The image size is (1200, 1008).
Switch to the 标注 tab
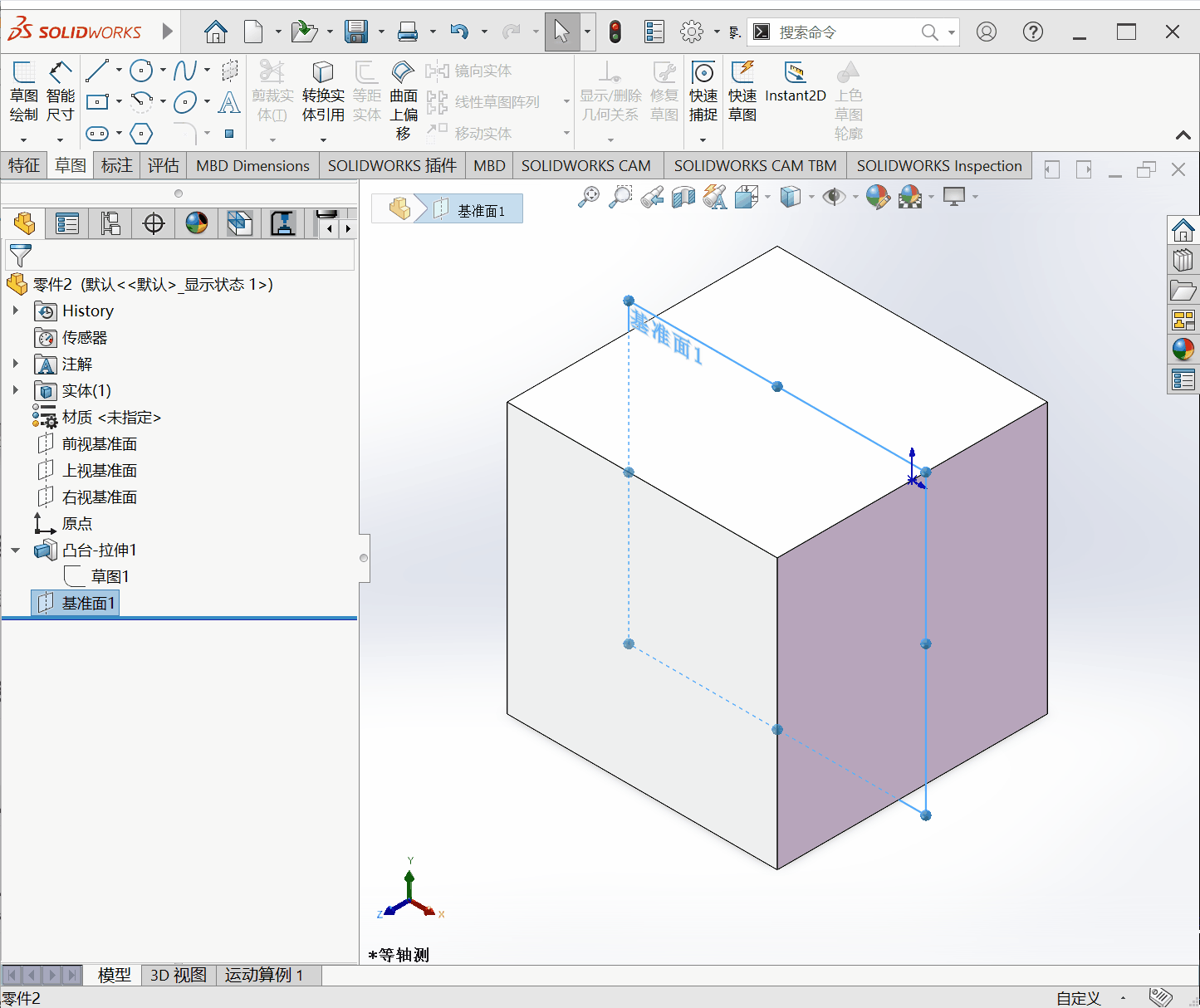point(117,165)
